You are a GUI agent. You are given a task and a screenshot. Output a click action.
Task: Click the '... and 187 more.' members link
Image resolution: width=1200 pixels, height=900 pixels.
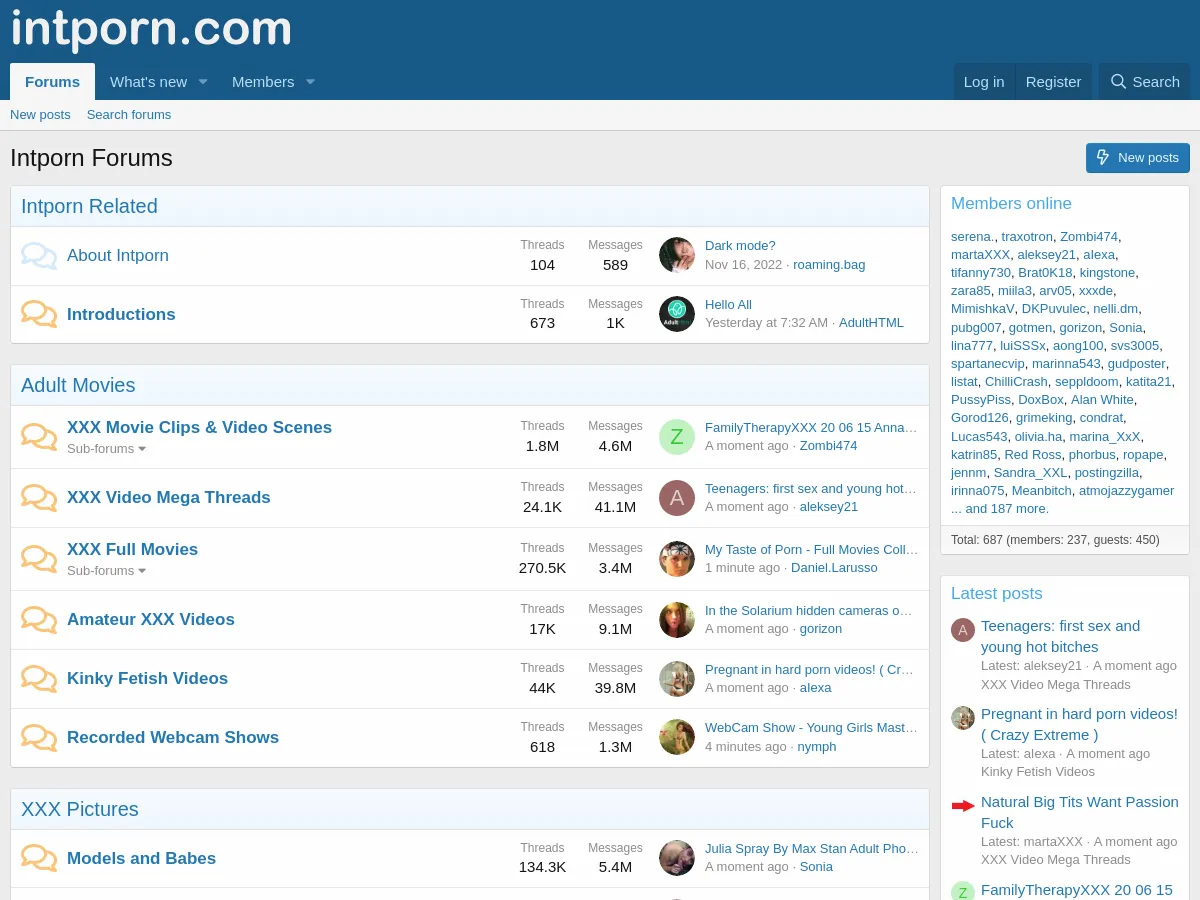point(1000,509)
